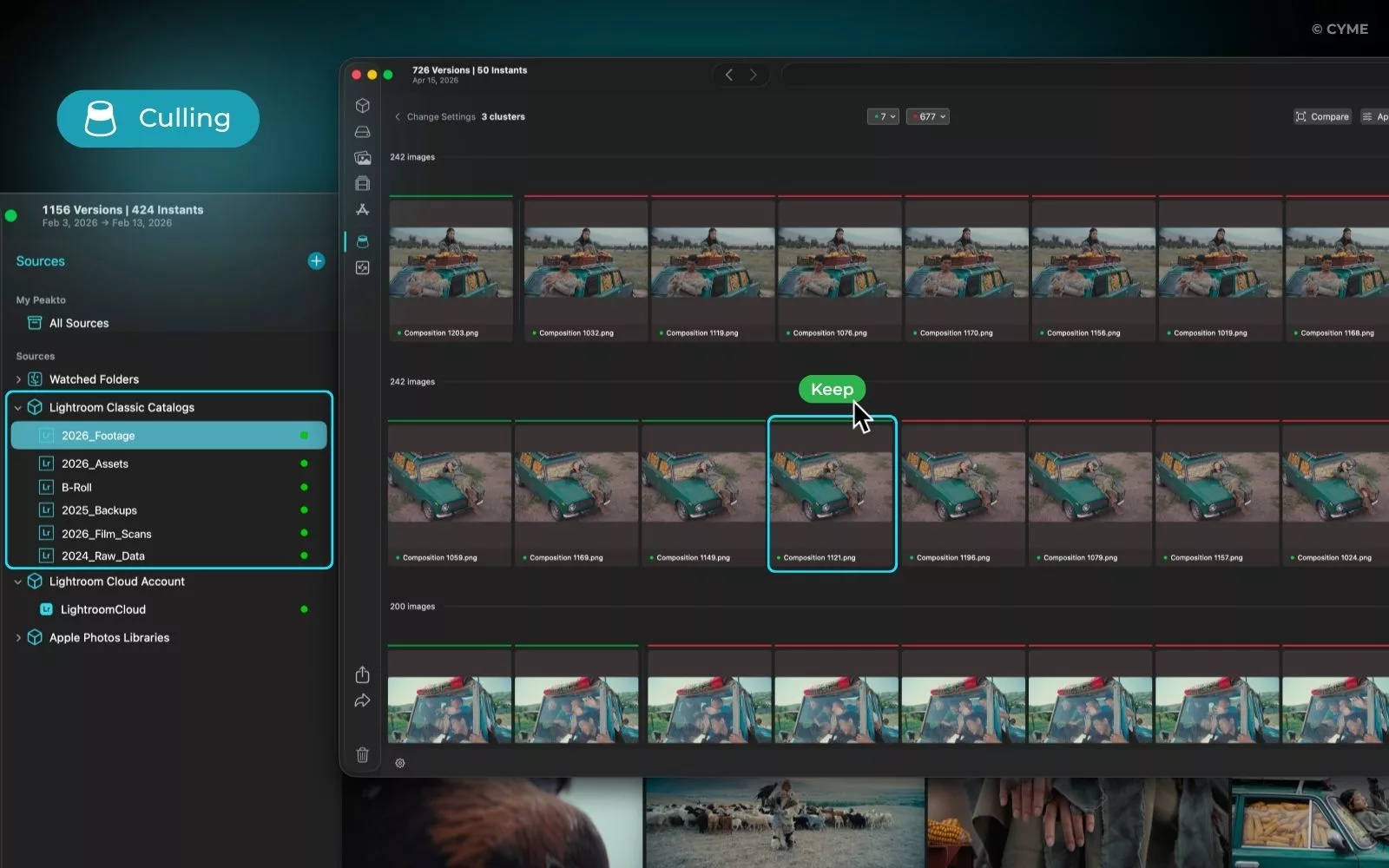Click the plus icon to add a source
The image size is (1389, 868).
coord(316,261)
